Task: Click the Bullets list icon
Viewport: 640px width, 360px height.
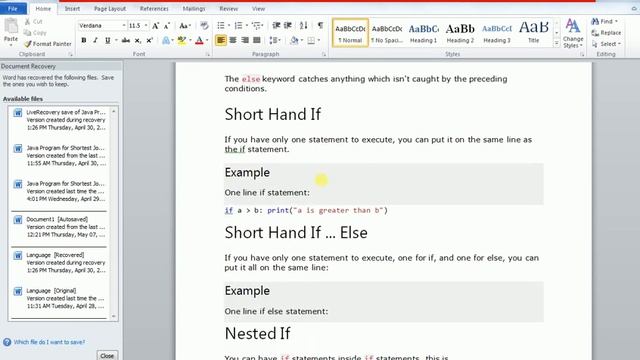Action: pyautogui.click(x=221, y=26)
